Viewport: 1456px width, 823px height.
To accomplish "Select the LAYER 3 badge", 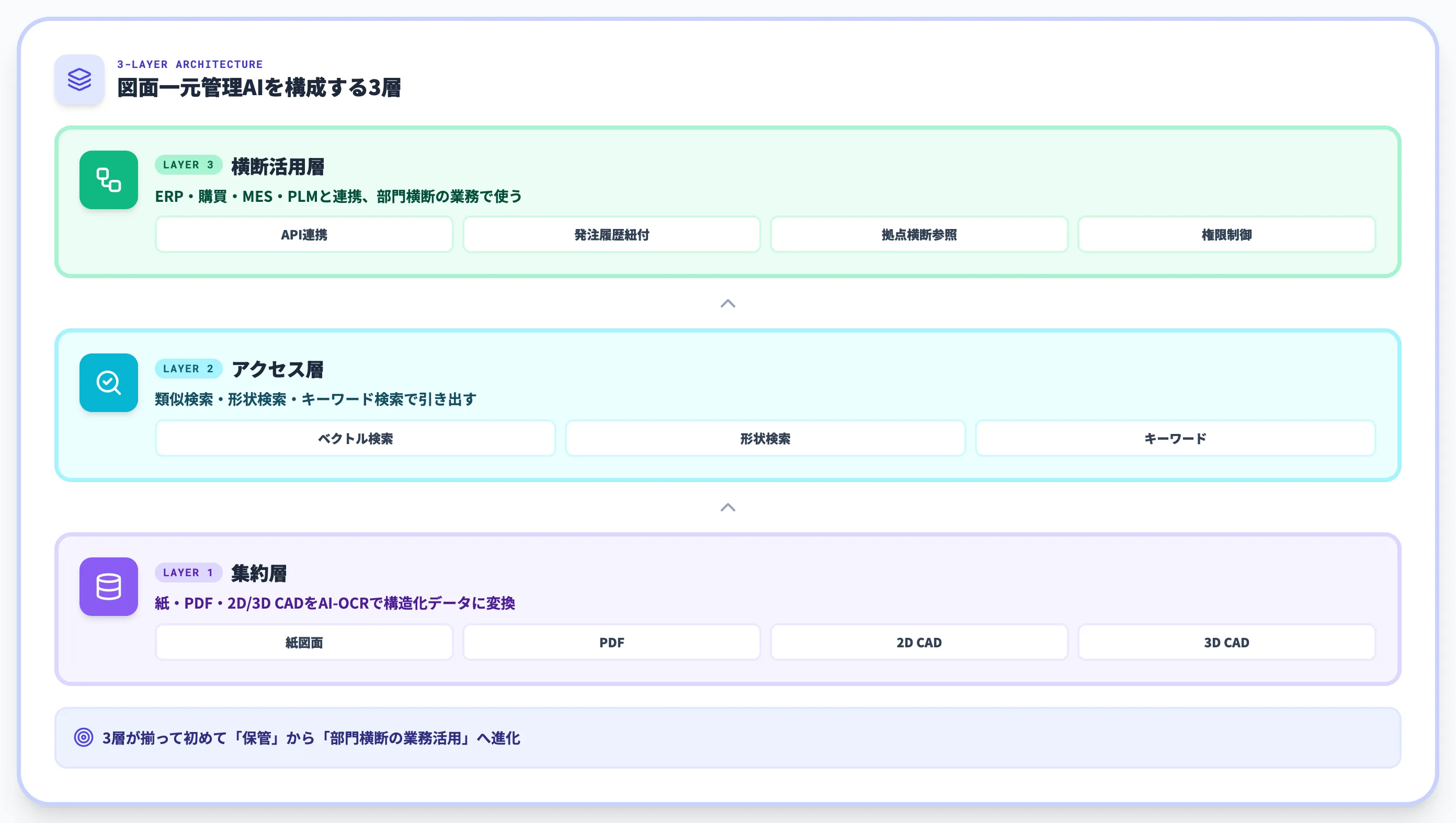I will point(188,165).
